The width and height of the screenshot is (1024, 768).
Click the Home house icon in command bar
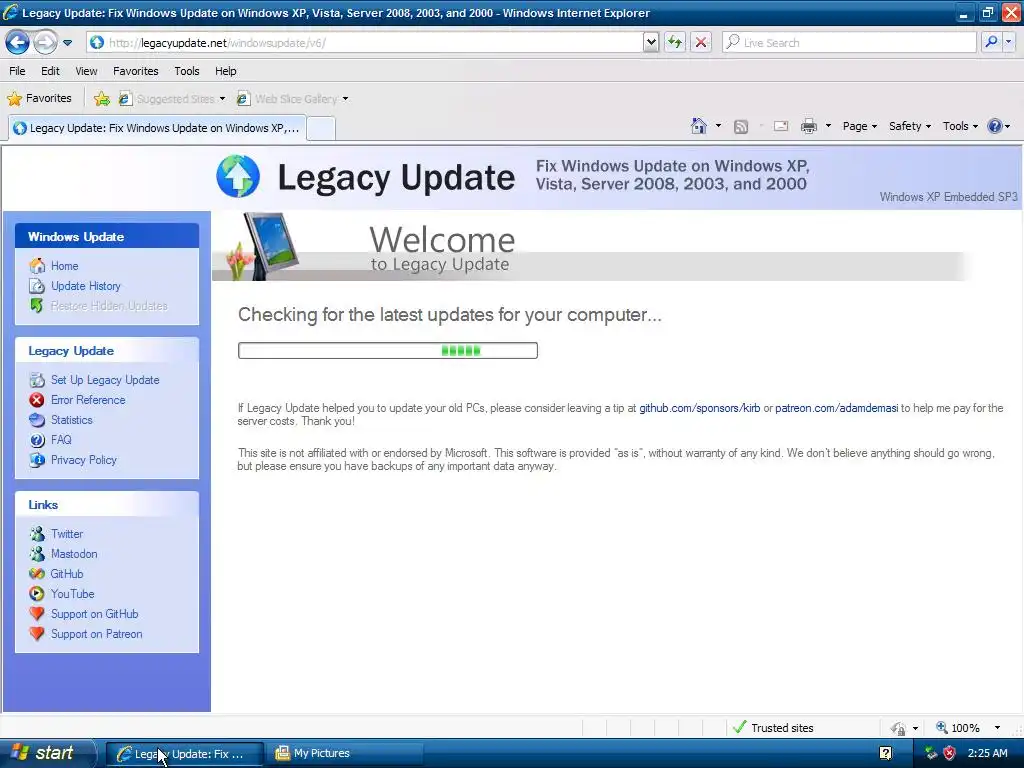[699, 126]
